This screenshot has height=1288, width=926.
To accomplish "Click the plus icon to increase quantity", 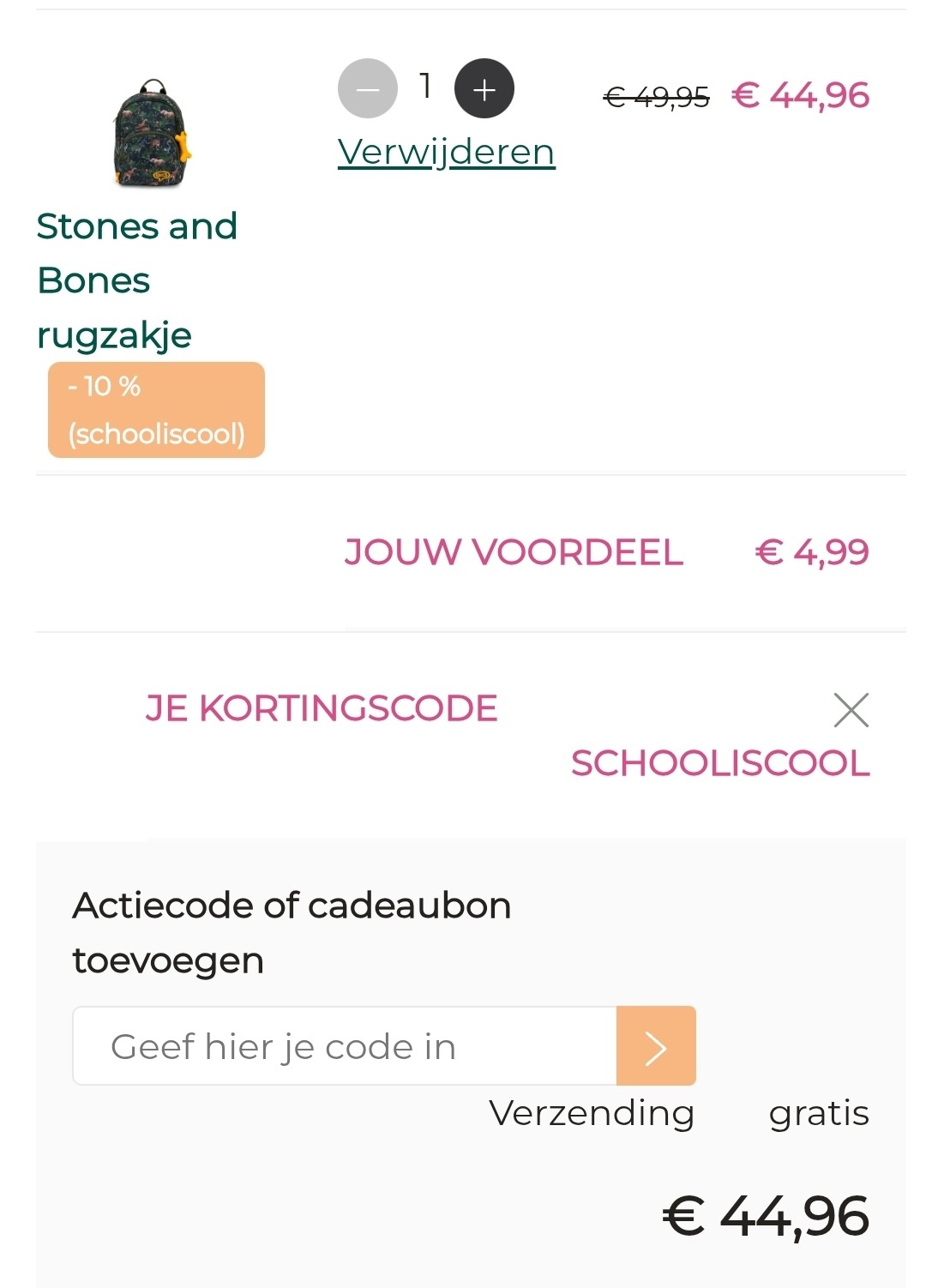I will tap(484, 89).
